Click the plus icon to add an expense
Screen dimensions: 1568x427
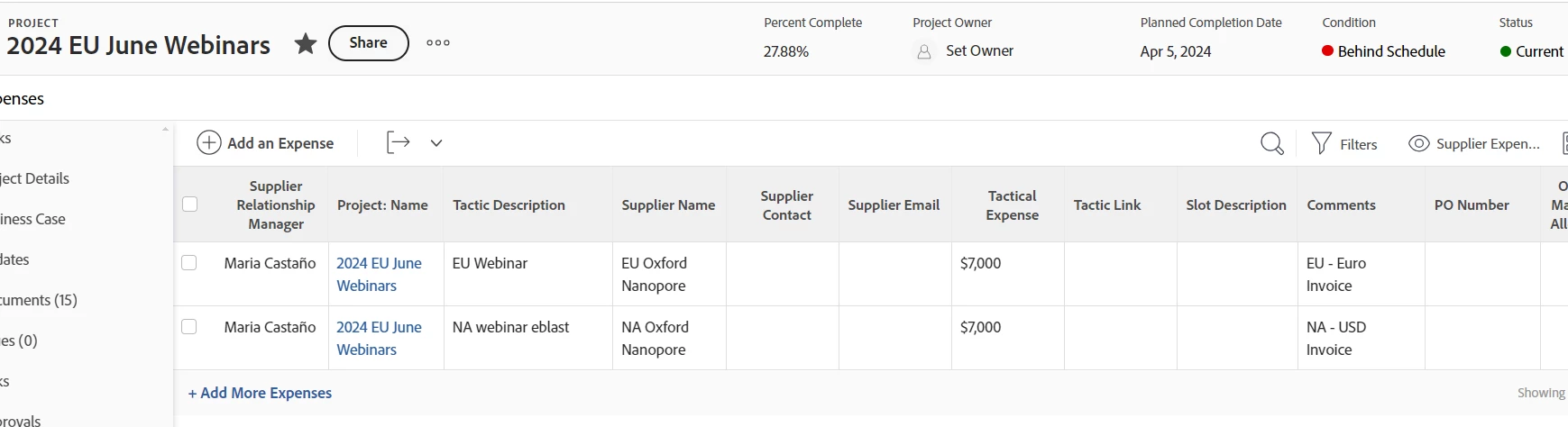point(209,143)
